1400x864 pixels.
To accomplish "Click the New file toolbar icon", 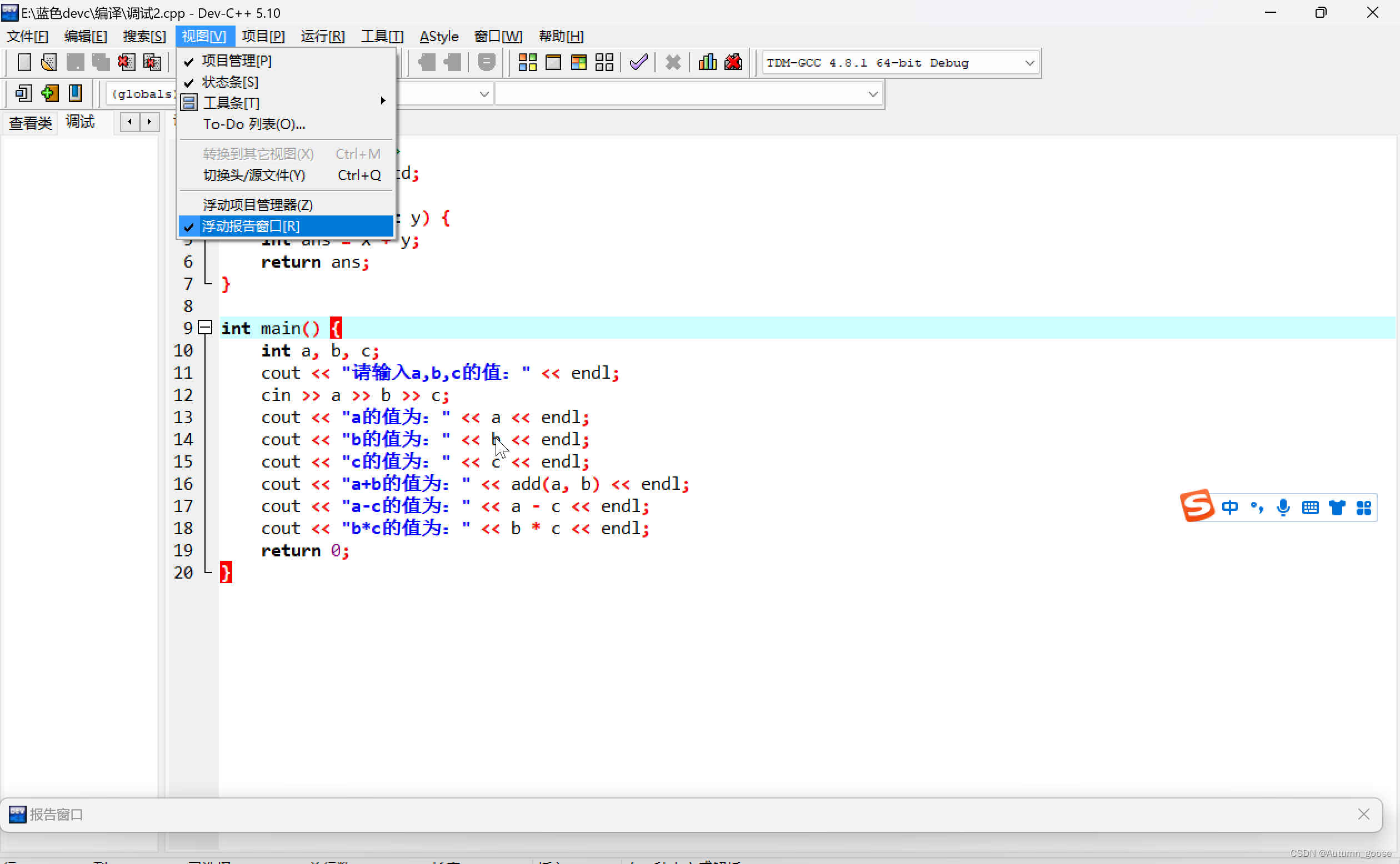I will pyautogui.click(x=23, y=62).
